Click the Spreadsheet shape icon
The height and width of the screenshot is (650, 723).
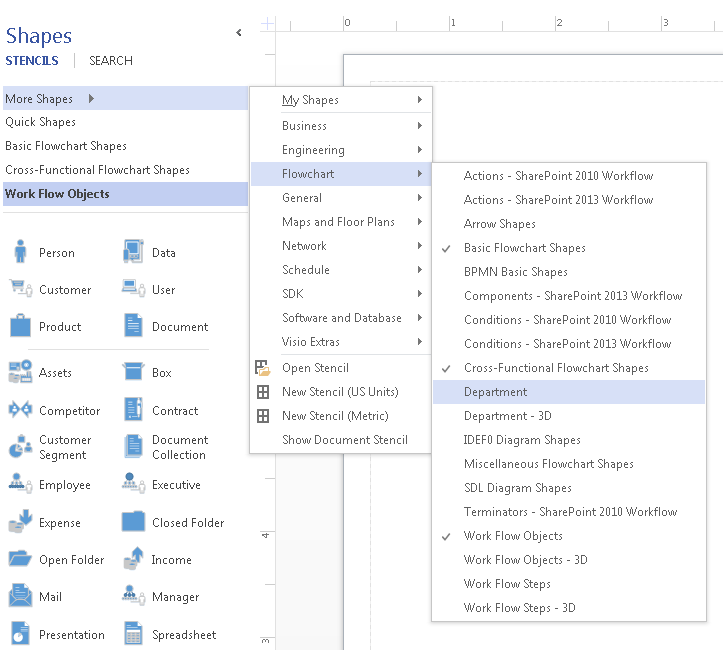coord(134,634)
